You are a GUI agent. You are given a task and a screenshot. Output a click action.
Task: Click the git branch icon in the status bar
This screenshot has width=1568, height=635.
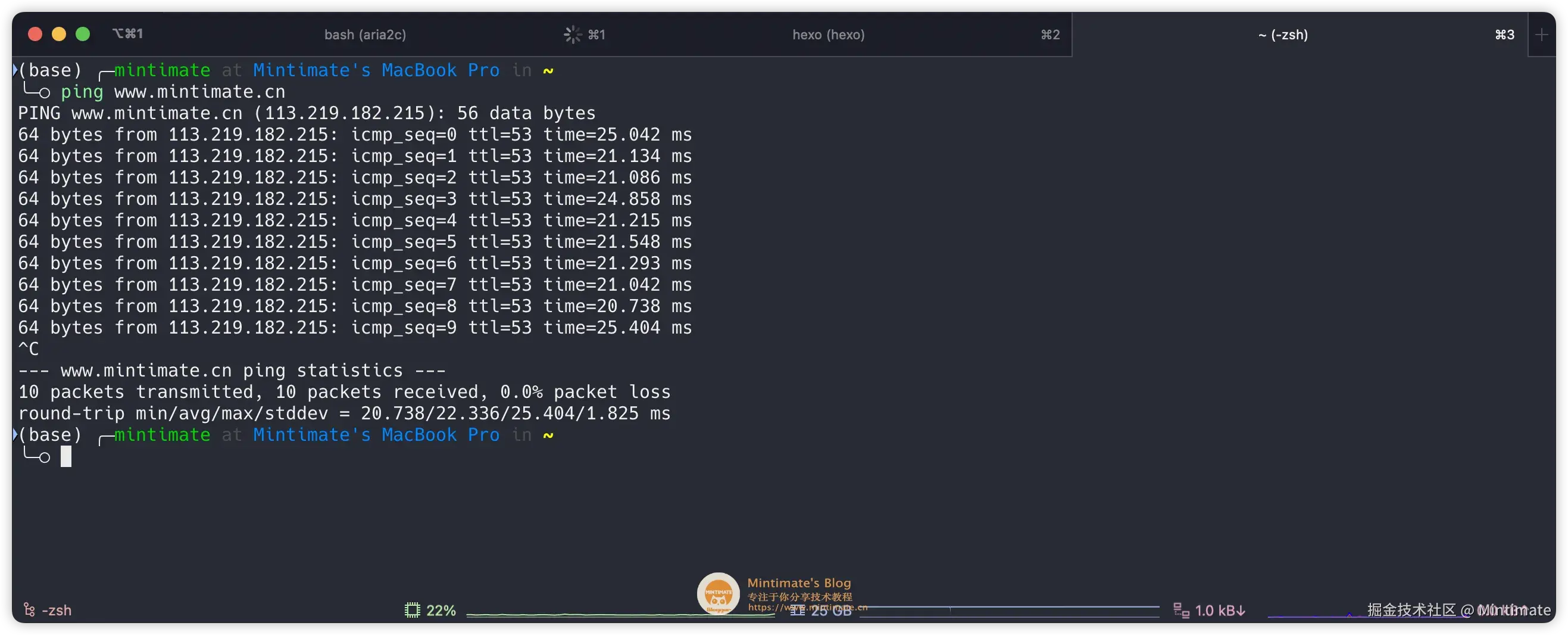[x=29, y=609]
